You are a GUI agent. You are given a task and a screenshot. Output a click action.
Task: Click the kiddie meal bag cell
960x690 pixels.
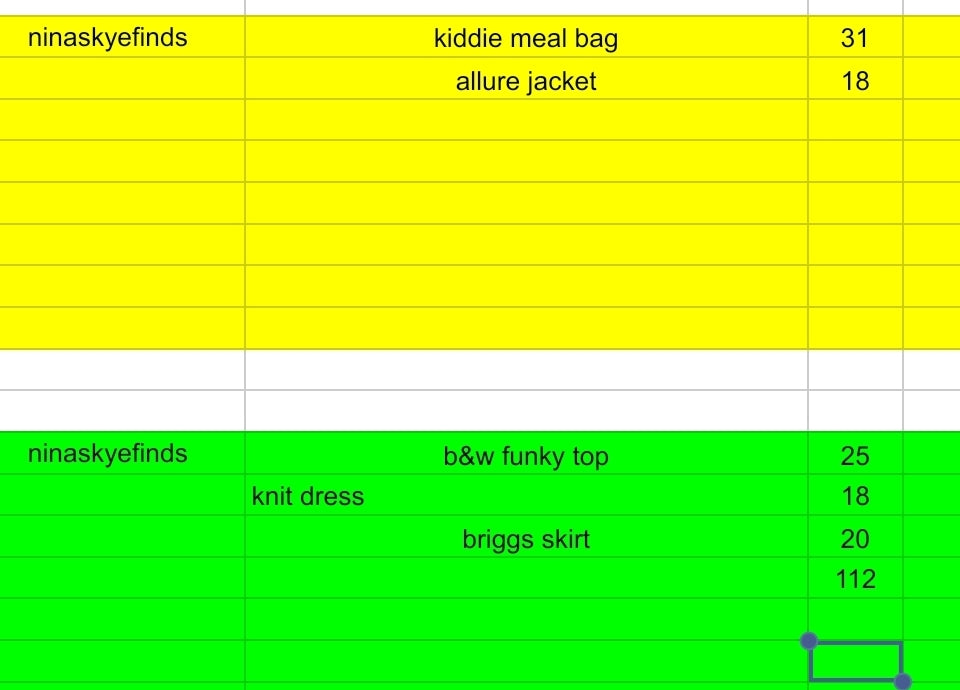pyautogui.click(x=526, y=39)
